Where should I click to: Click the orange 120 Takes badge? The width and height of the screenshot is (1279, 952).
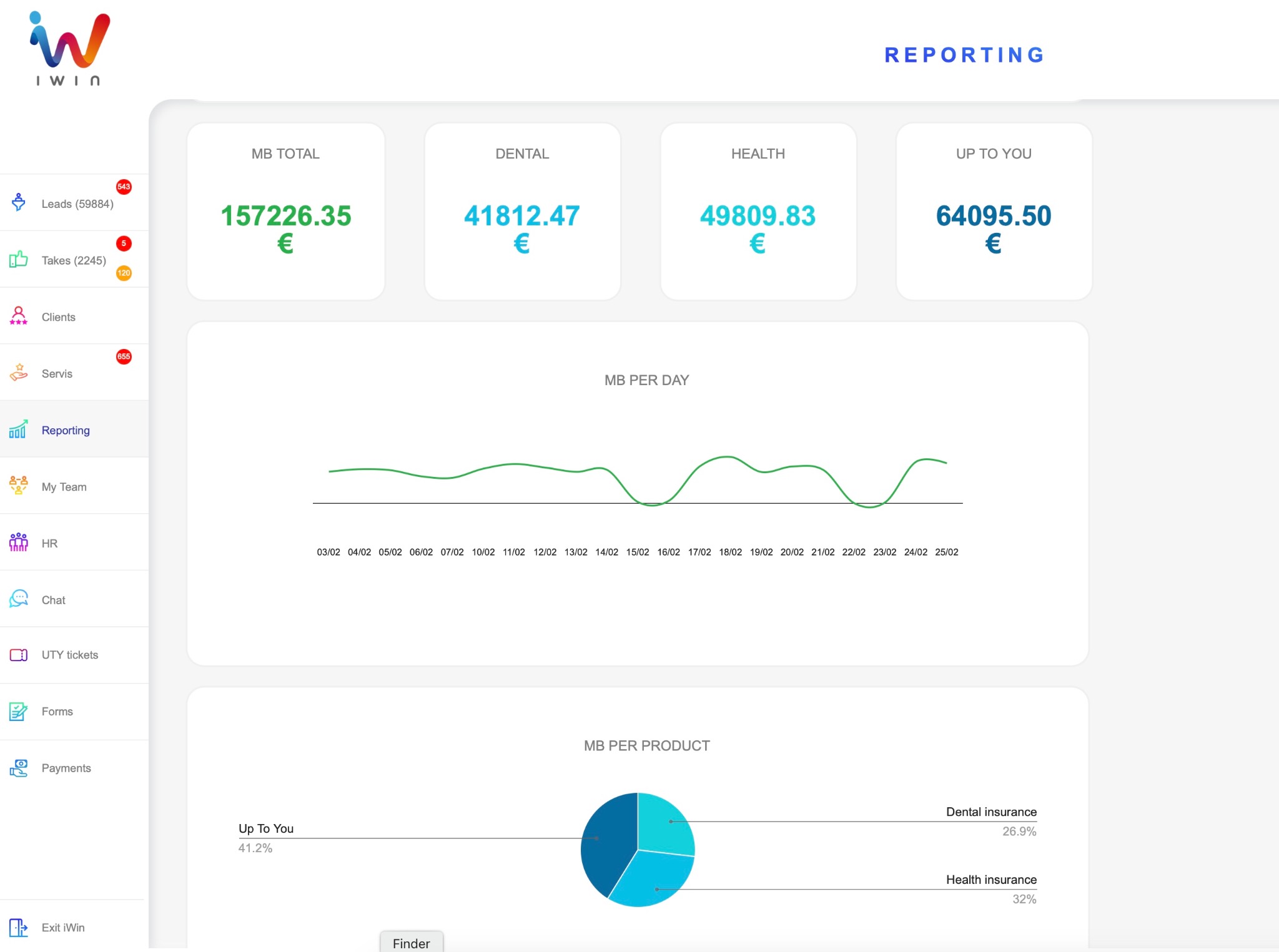[x=124, y=273]
